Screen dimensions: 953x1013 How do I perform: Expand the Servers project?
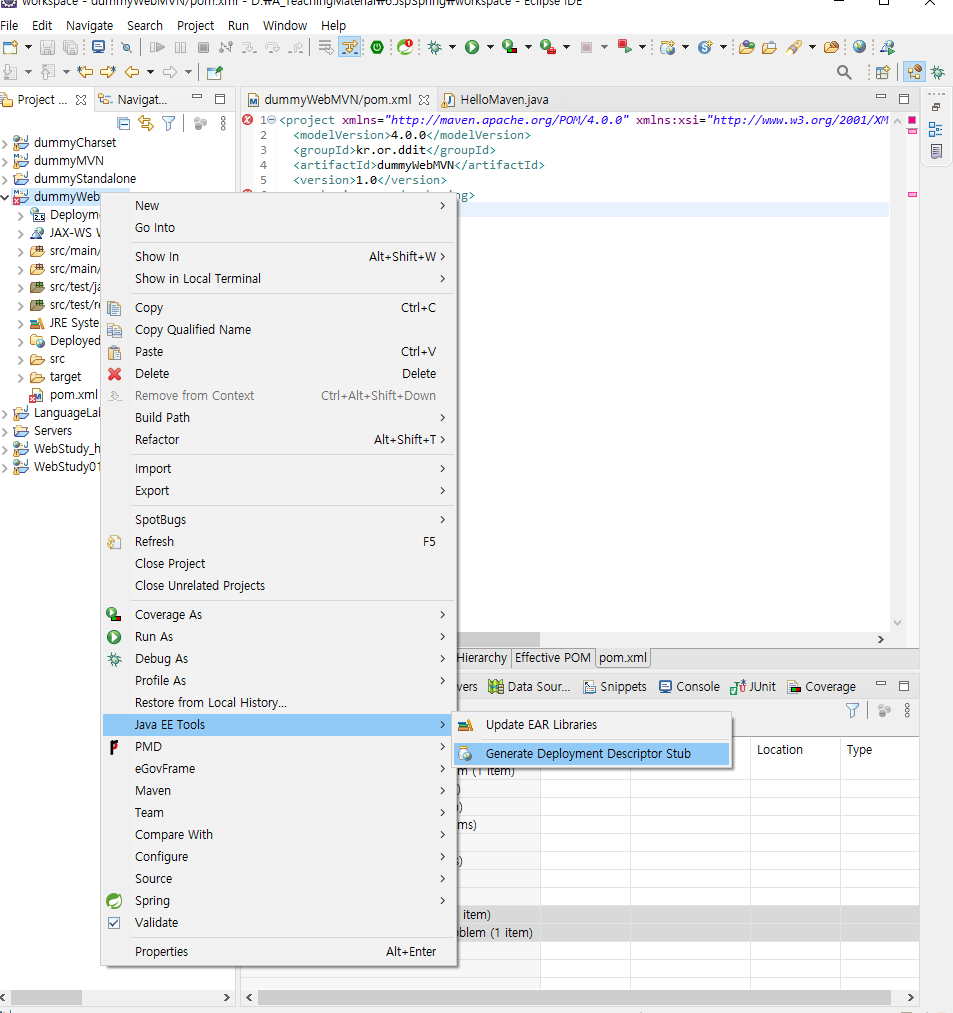click(5, 431)
